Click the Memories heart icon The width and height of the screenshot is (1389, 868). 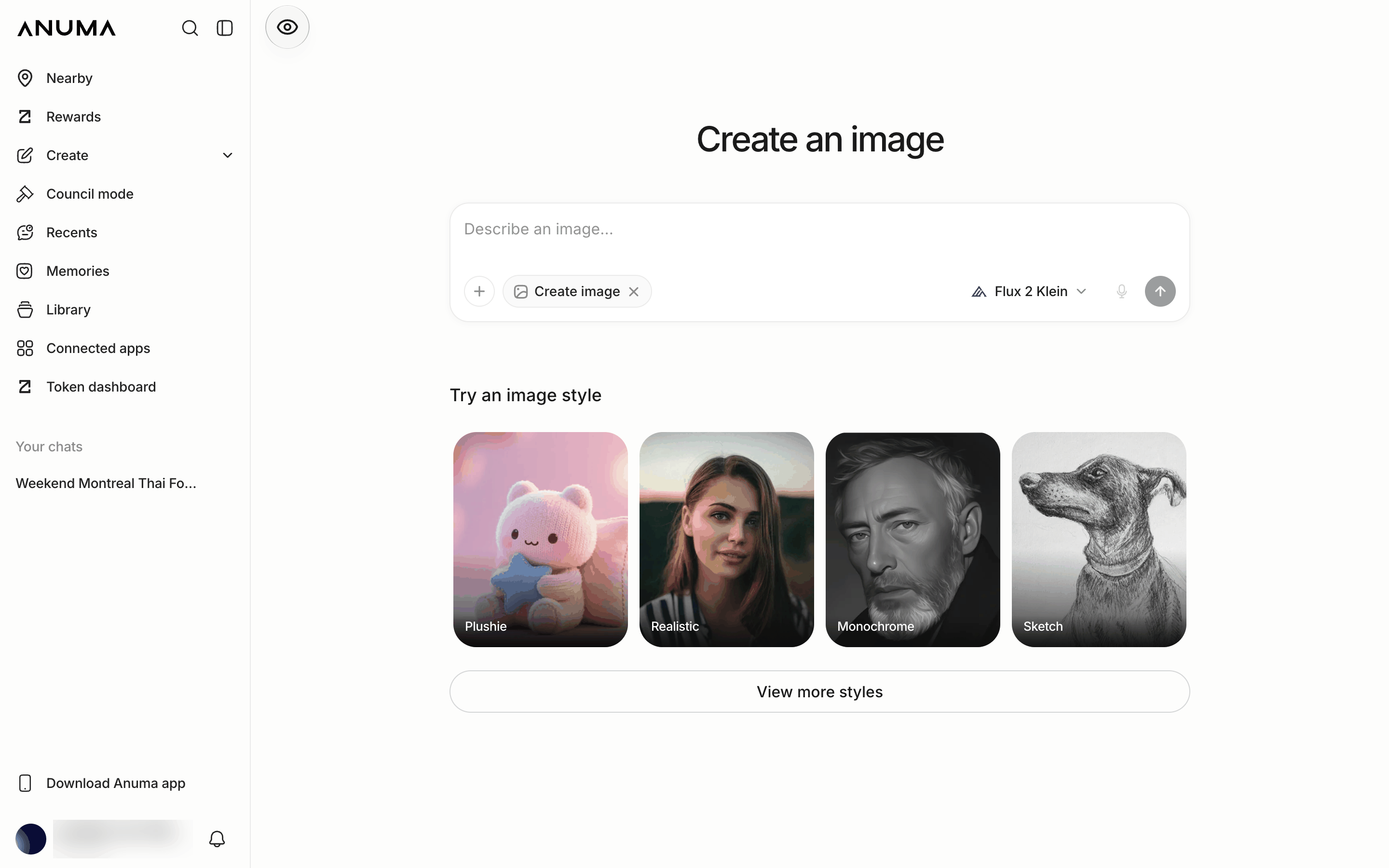(x=25, y=271)
